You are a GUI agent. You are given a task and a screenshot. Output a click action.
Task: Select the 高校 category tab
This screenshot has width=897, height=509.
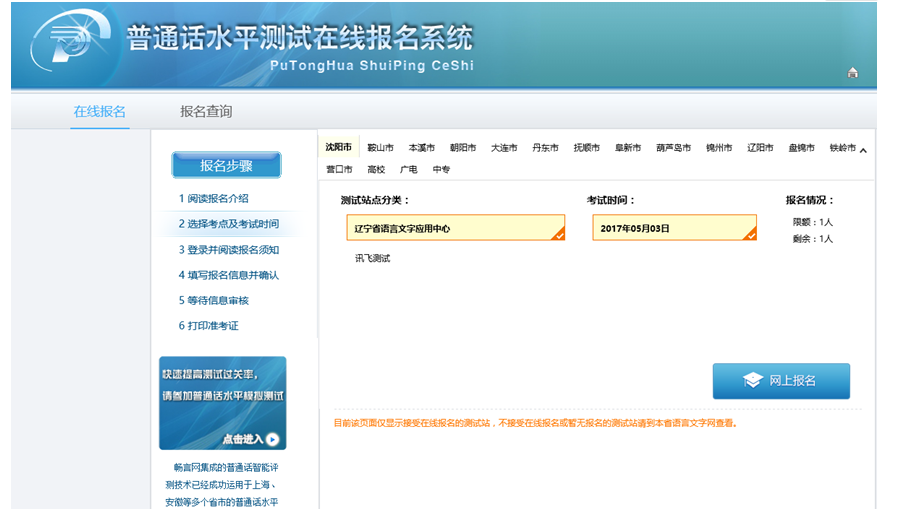[376, 169]
